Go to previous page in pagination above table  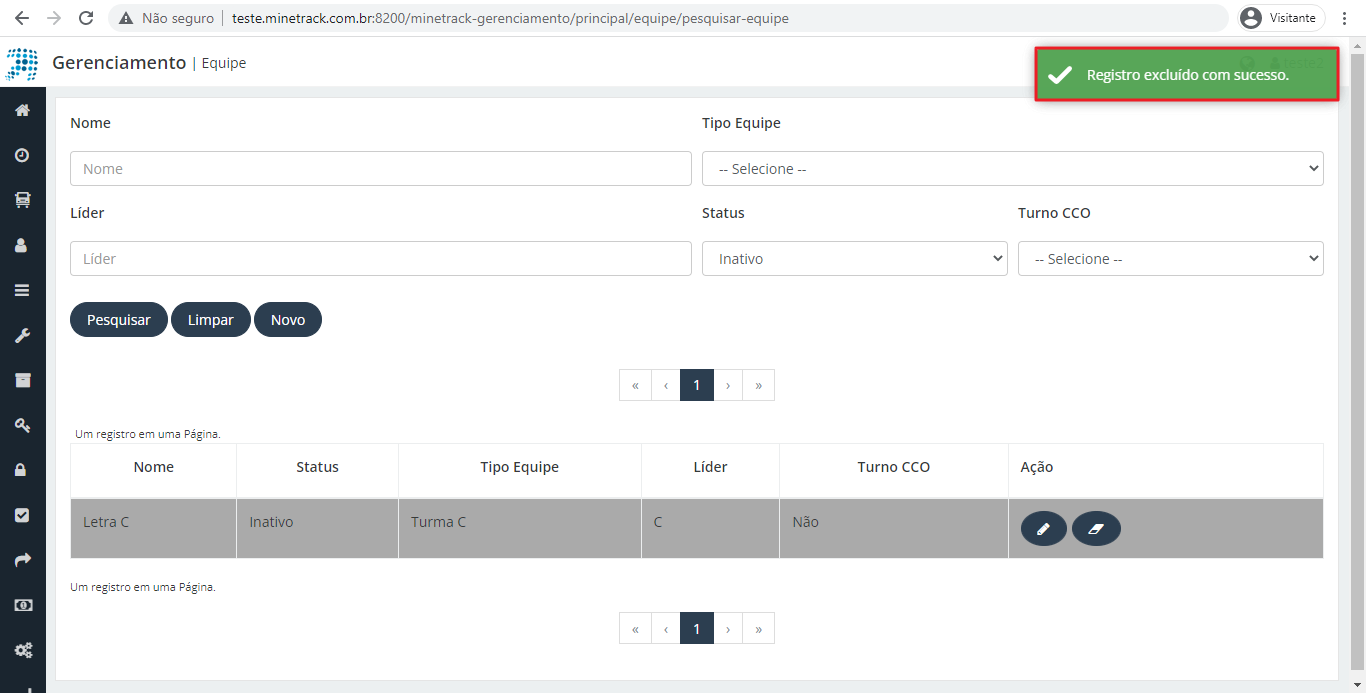tap(666, 385)
